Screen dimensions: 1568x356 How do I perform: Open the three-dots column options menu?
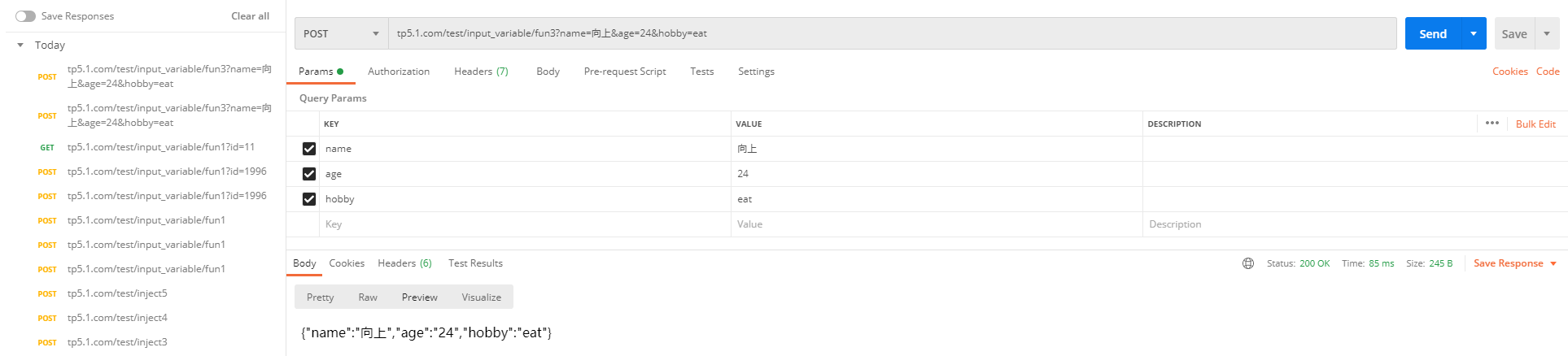click(x=1492, y=124)
